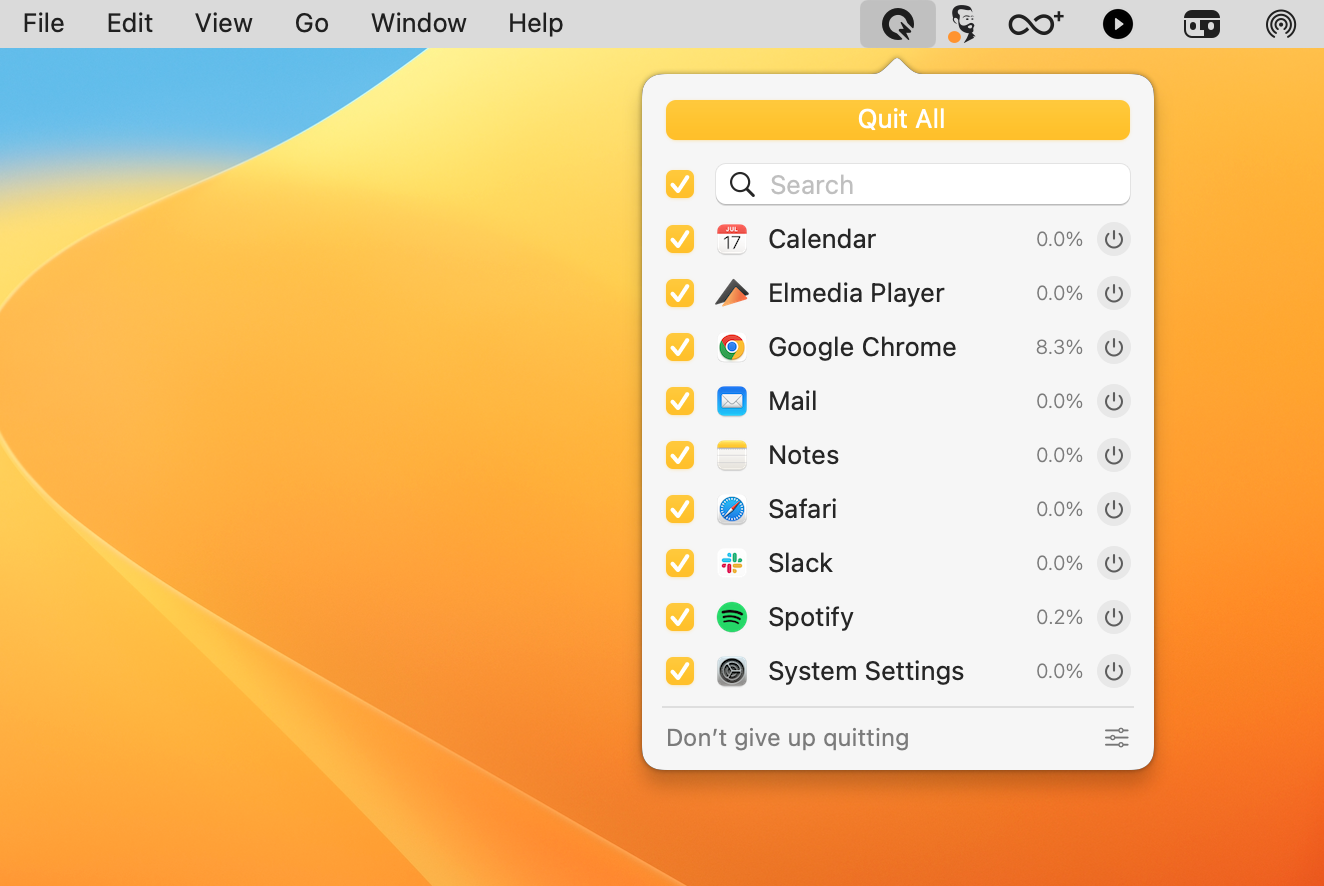
Task: Click the Elmedia Player app name
Action: tap(856, 293)
